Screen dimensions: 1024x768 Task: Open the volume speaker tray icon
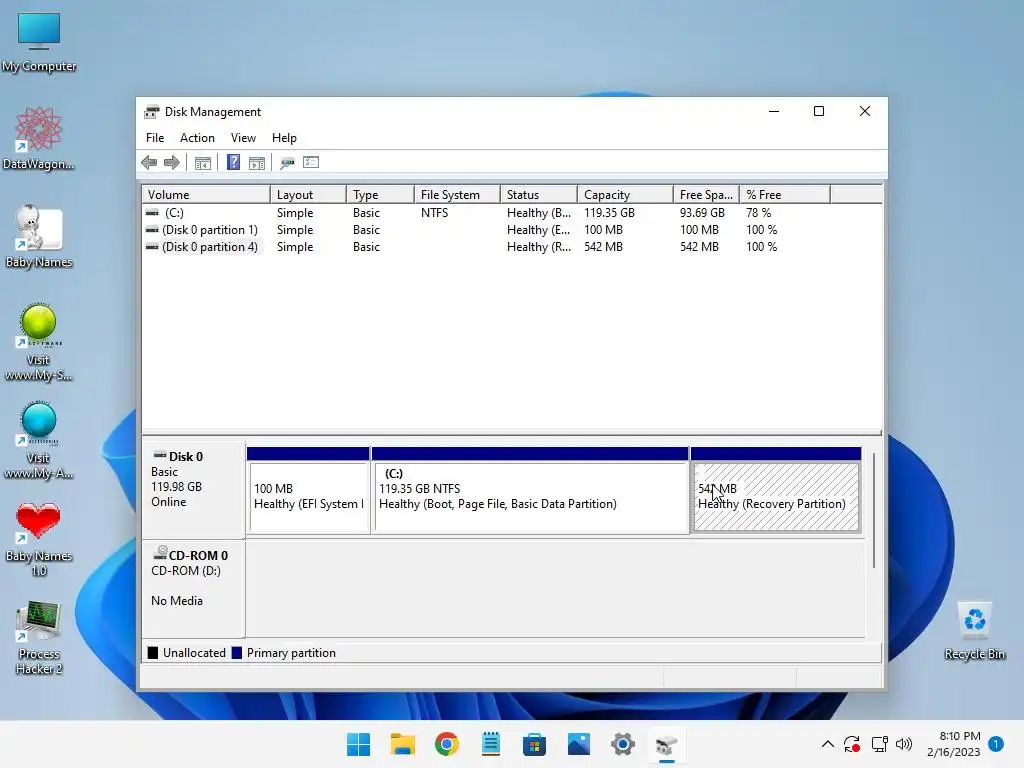[904, 744]
